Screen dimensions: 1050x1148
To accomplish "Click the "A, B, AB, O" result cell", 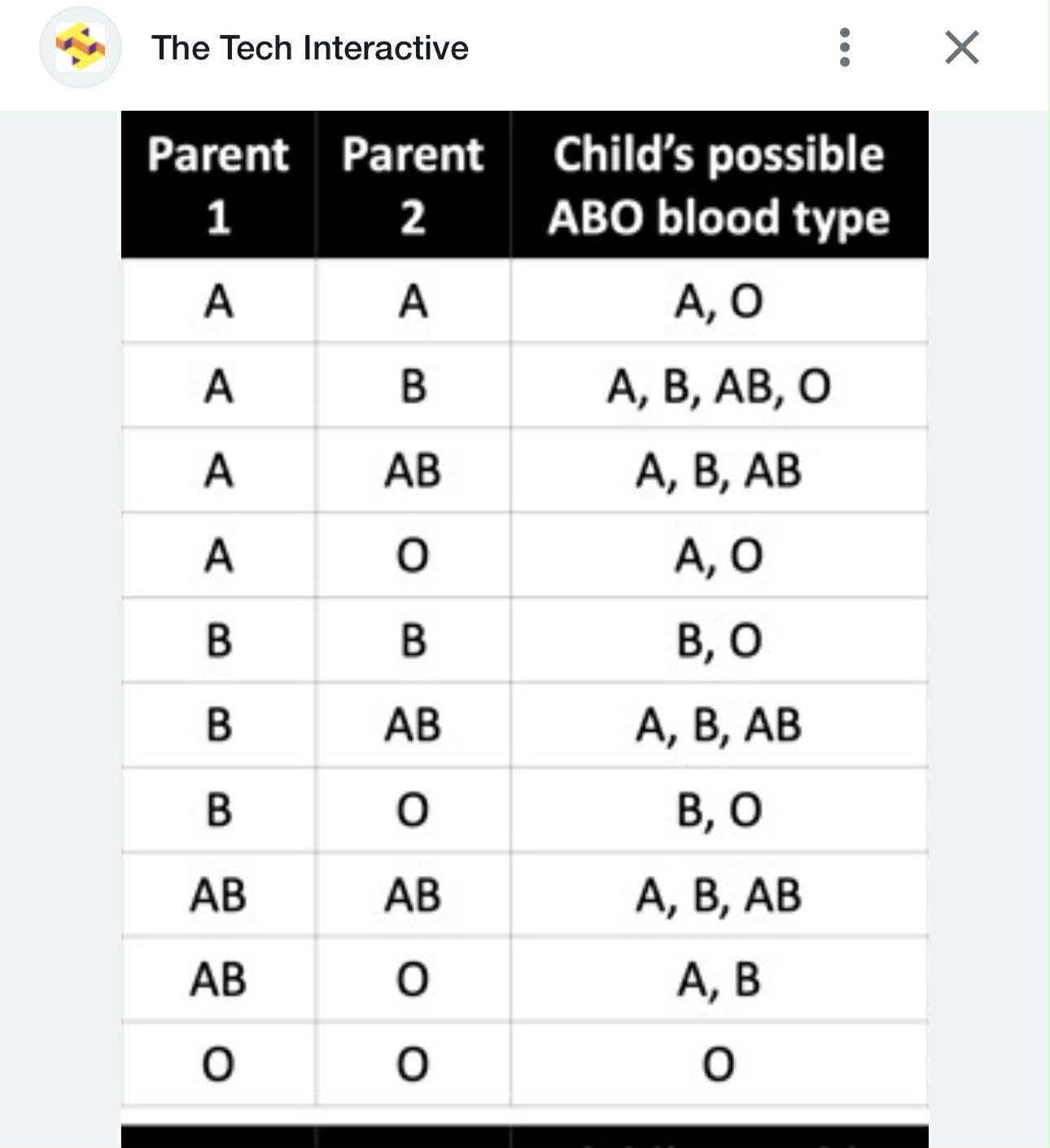I will pyautogui.click(x=719, y=386).
